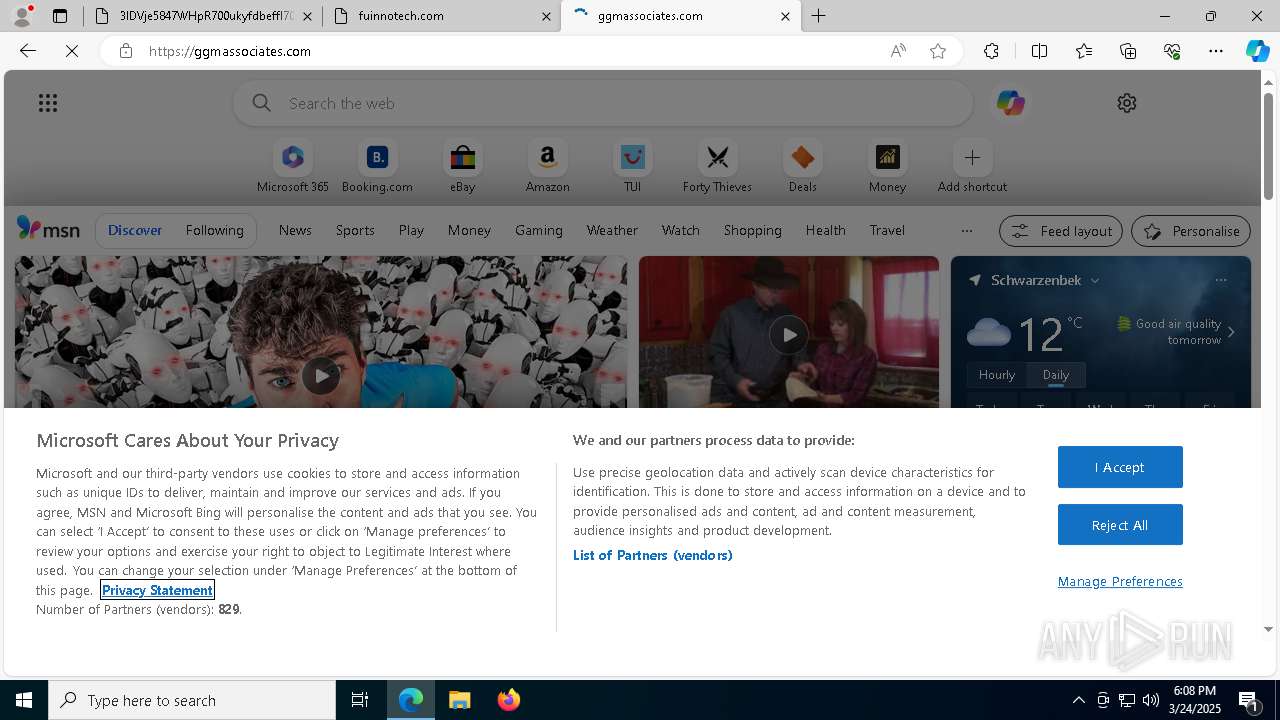1280x720 pixels.
Task: Launch the eBay shortcut tile
Action: 462,166
